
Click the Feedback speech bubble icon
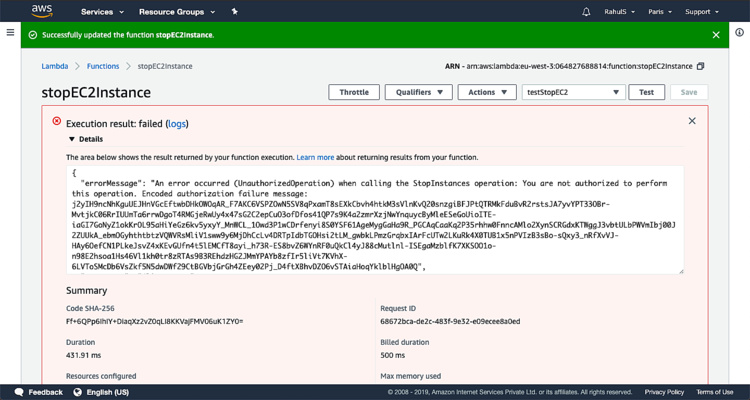(x=19, y=392)
